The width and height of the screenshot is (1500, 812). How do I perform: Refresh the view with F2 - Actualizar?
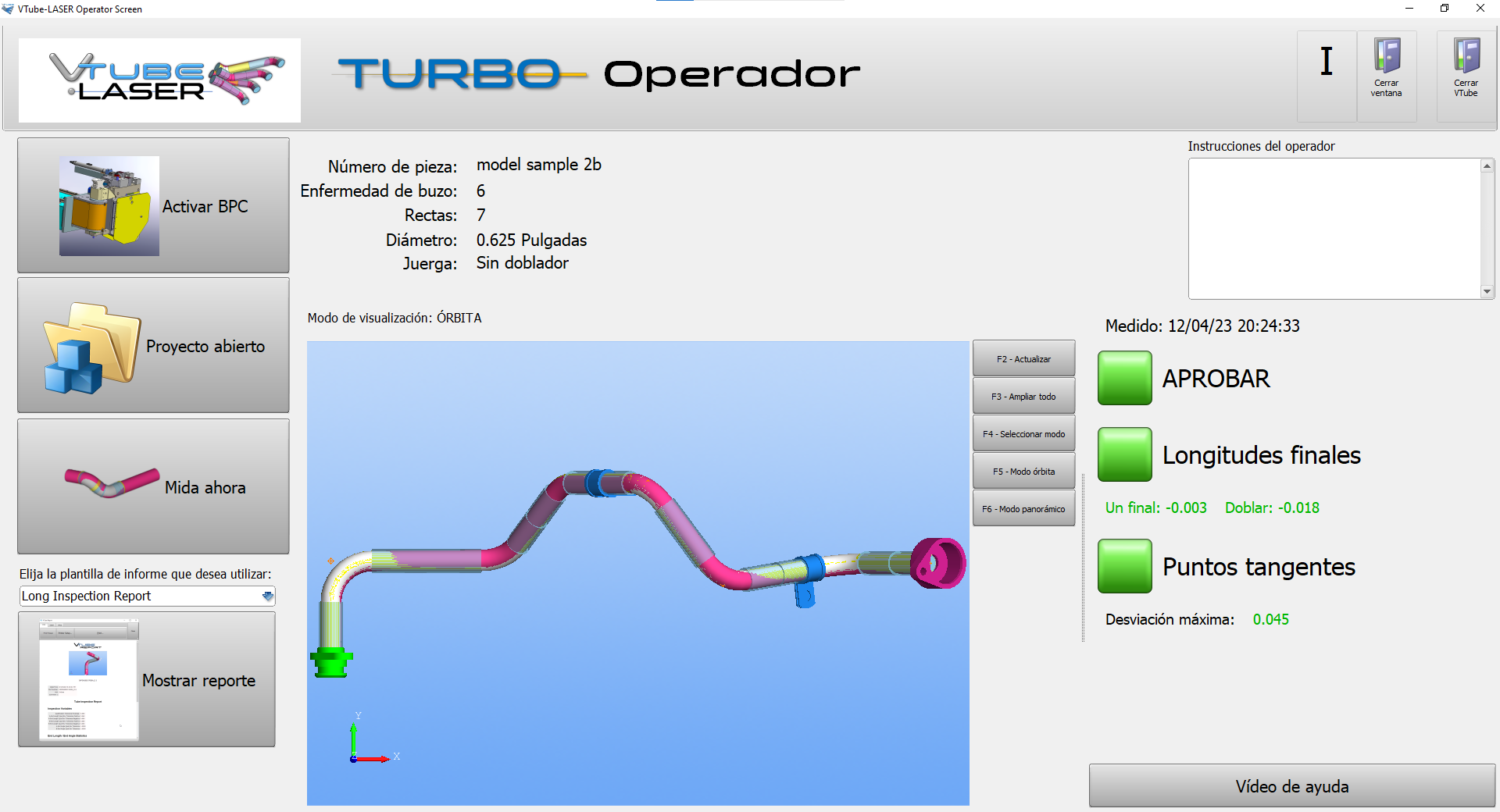click(1023, 359)
